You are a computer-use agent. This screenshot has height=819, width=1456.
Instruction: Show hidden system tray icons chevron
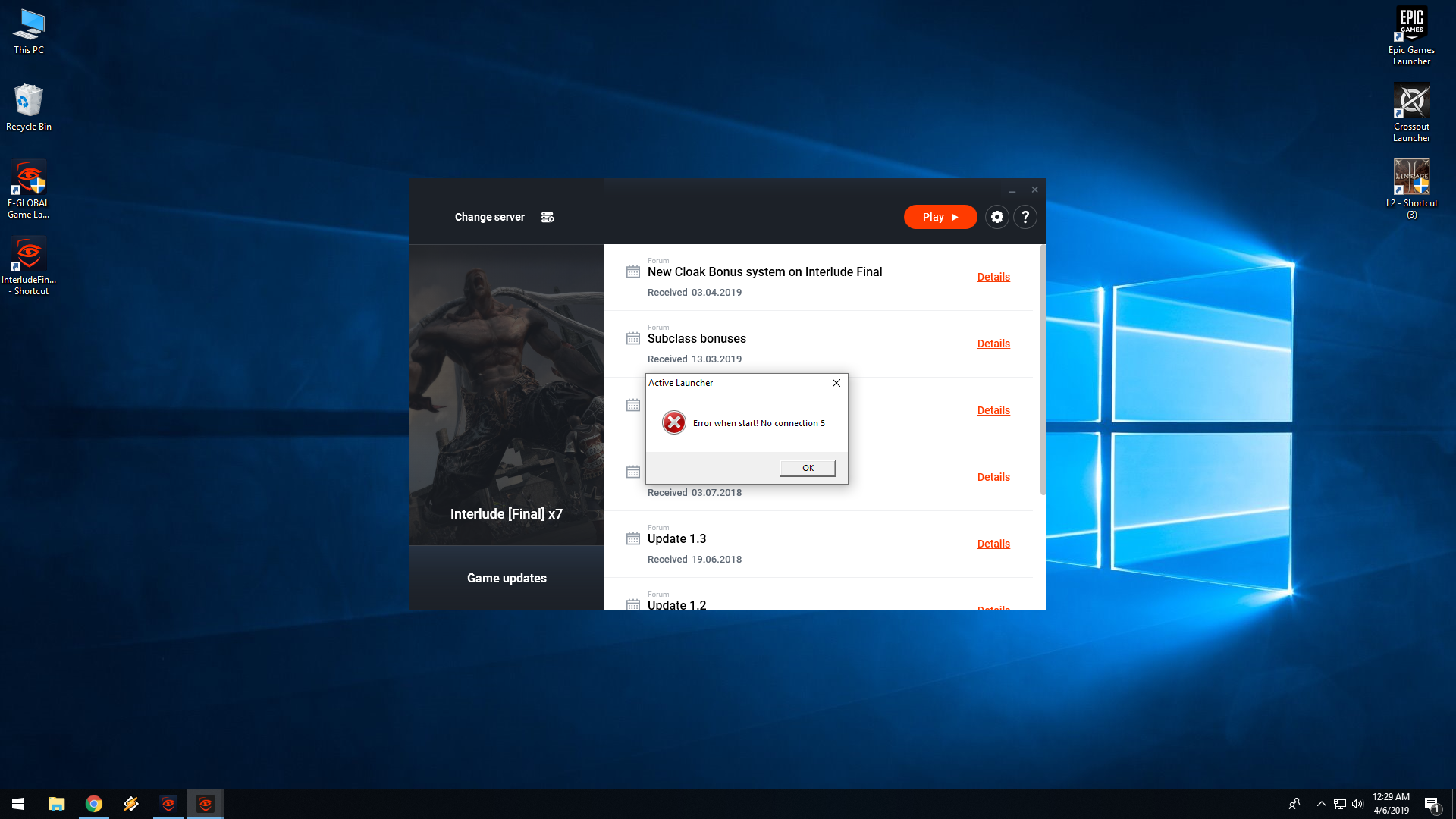point(1321,804)
